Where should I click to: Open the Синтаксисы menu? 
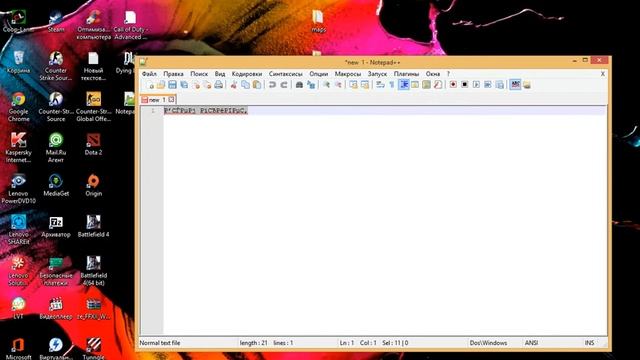click(285, 74)
